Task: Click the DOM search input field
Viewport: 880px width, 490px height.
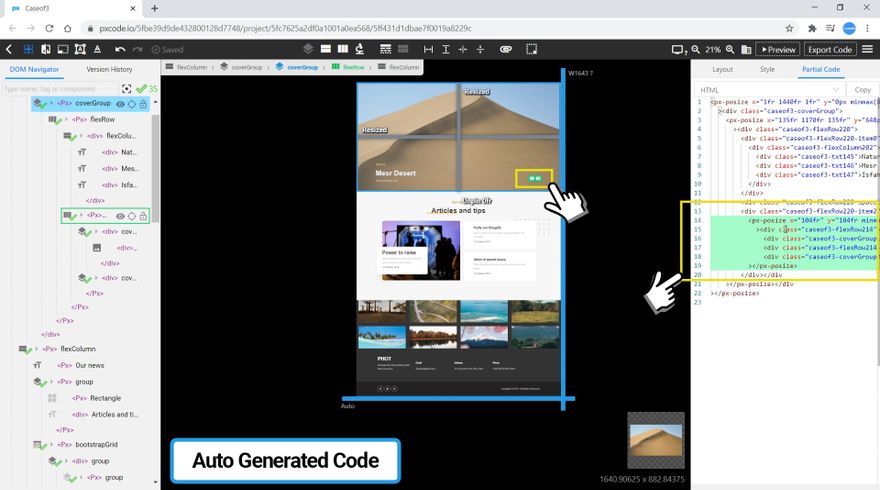Action: click(58, 89)
